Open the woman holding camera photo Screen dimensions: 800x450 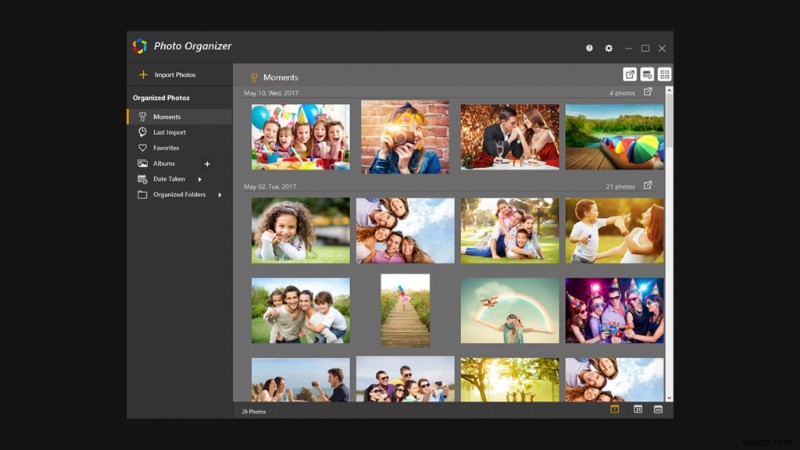(x=405, y=137)
